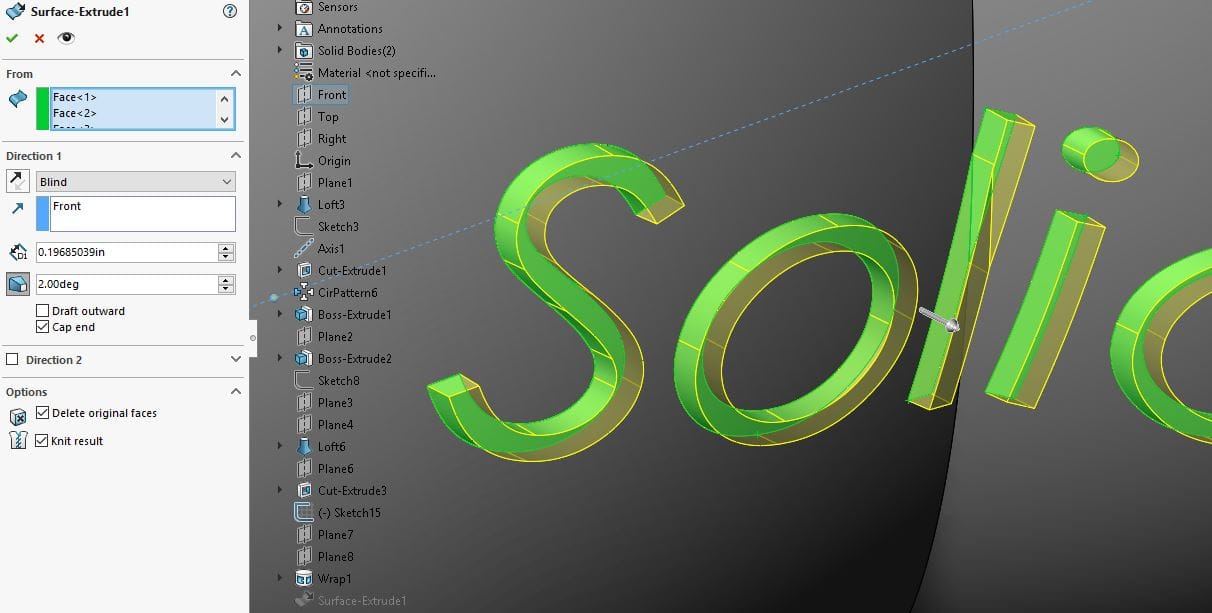
Task: Toggle the draft on/off icon
Action: tap(17, 285)
